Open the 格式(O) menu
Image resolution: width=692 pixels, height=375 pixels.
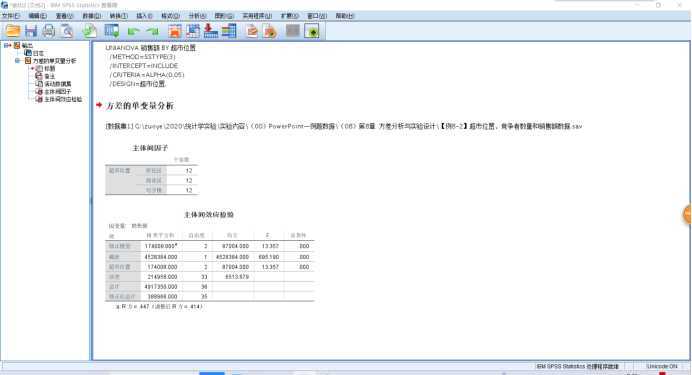(x=170, y=16)
